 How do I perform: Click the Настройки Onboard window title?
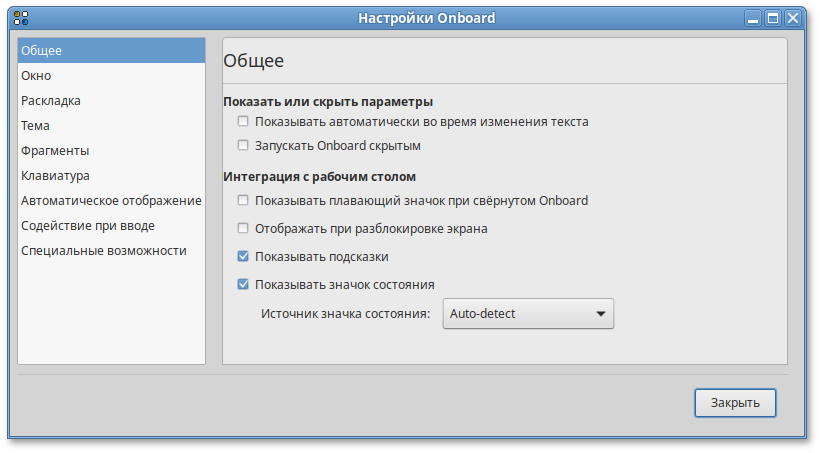[426, 18]
